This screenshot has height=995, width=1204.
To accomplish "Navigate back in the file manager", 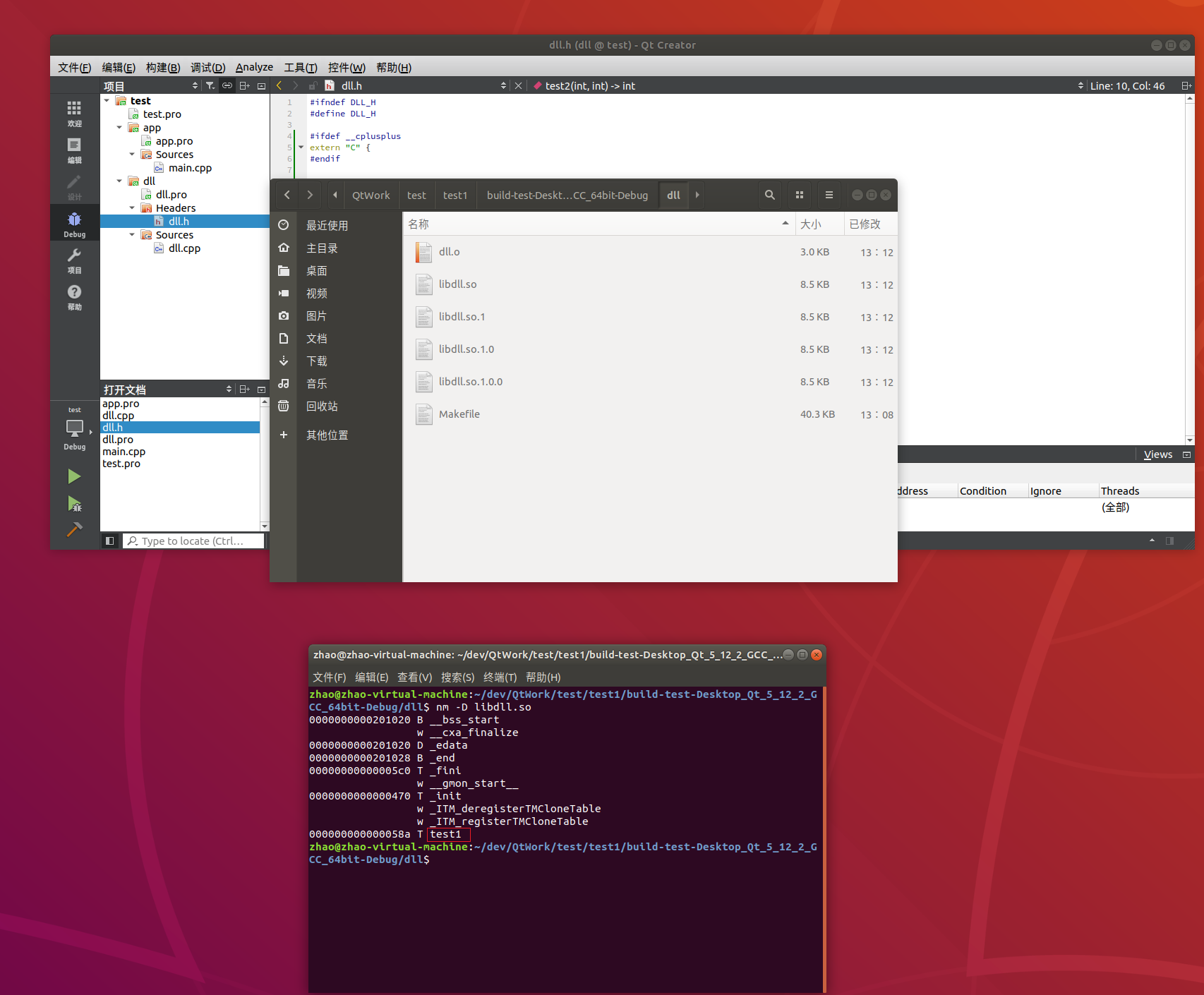I will 287,195.
